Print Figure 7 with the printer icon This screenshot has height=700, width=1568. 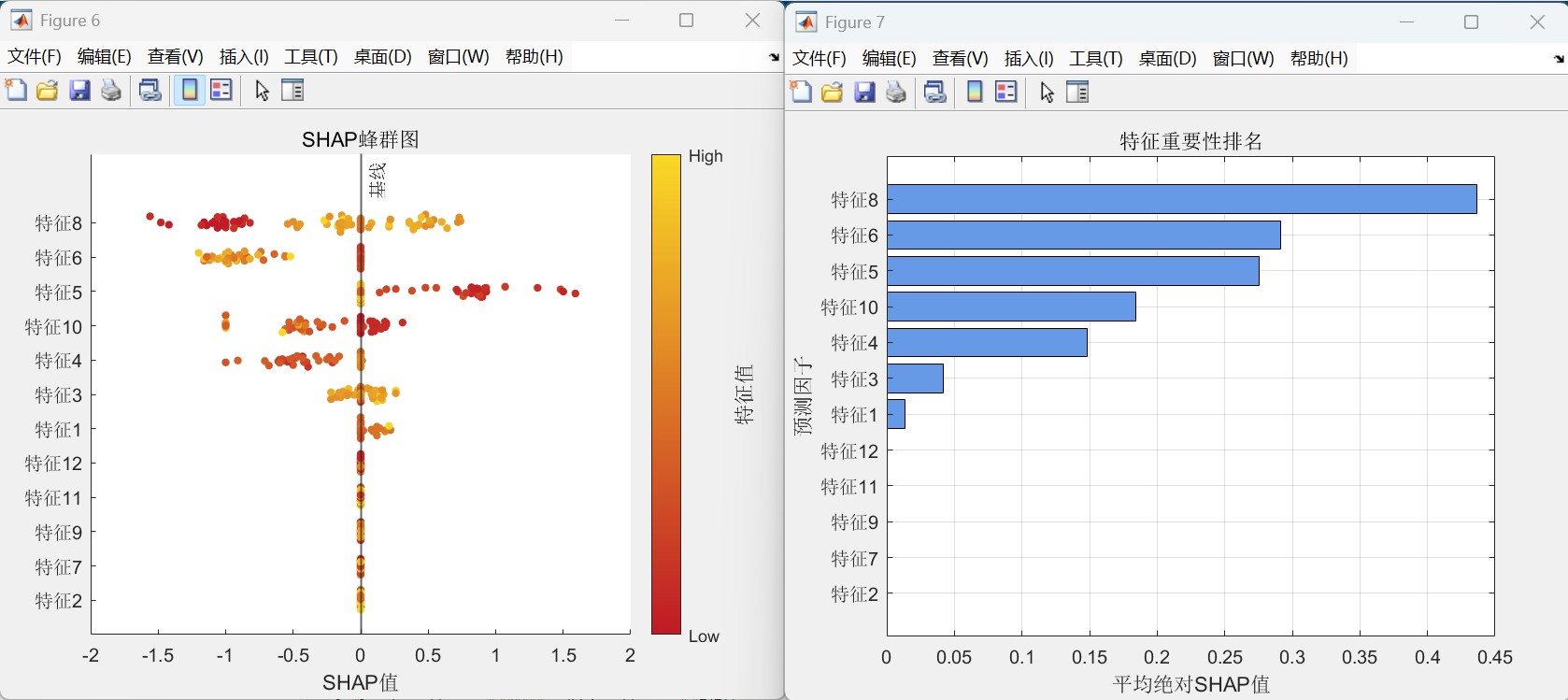point(896,93)
